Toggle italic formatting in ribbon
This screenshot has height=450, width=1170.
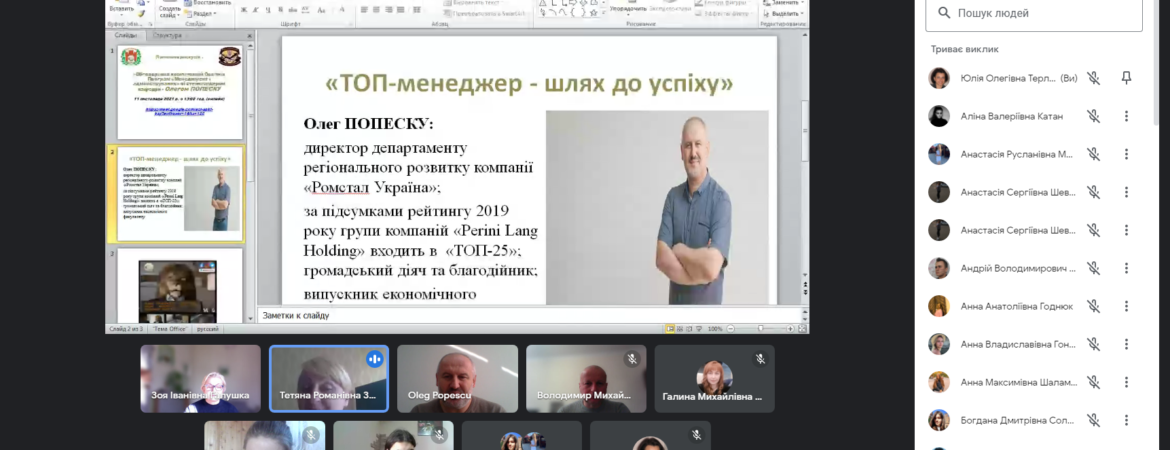[x=255, y=10]
